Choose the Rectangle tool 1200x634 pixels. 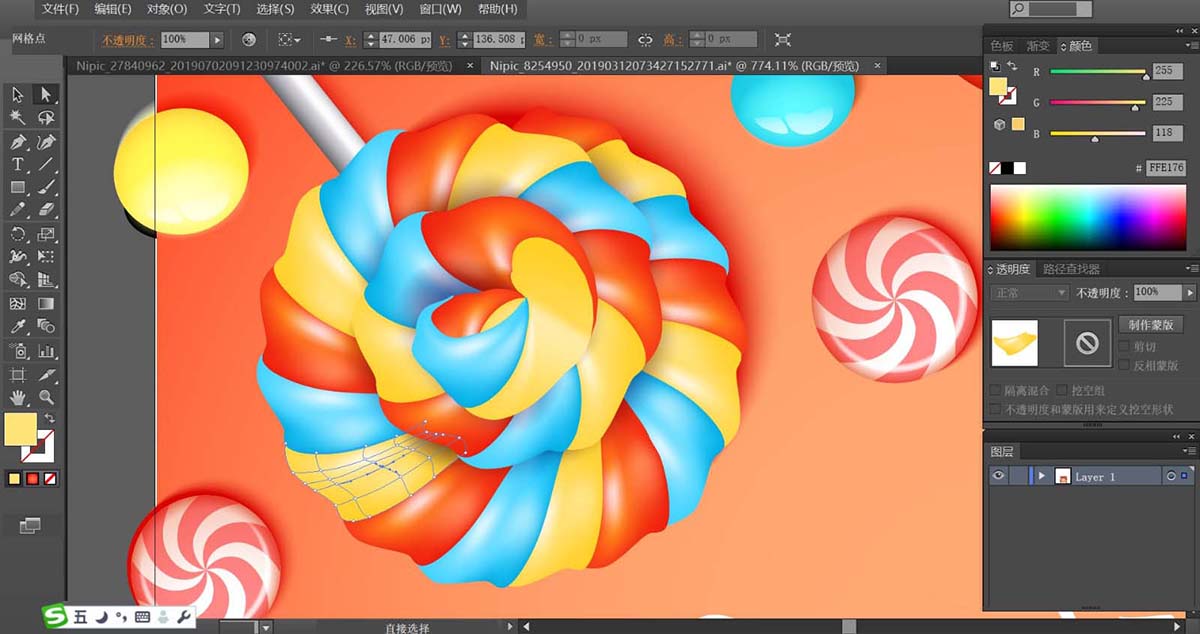click(18, 187)
